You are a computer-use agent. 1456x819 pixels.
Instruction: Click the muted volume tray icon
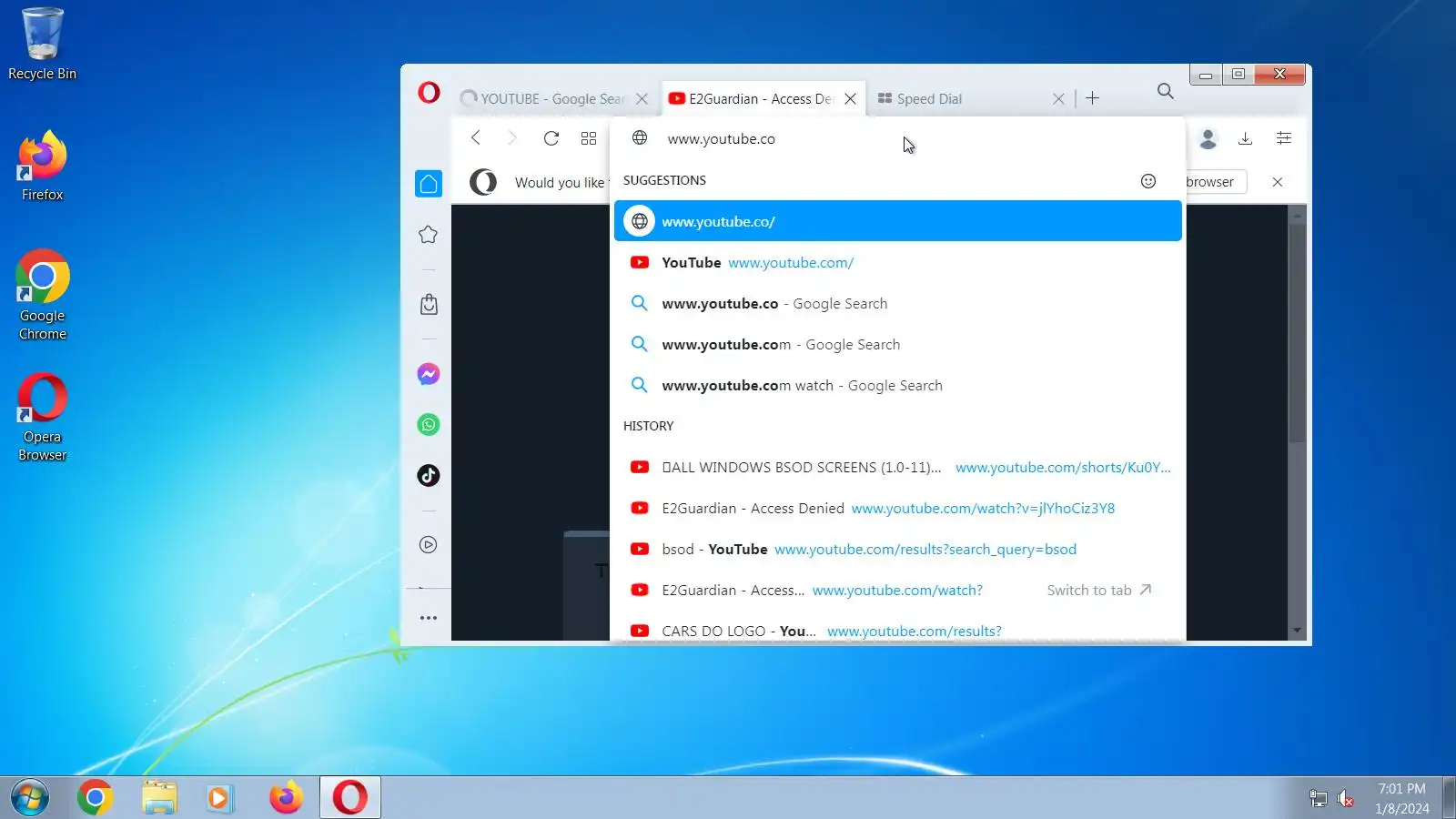click(1346, 799)
